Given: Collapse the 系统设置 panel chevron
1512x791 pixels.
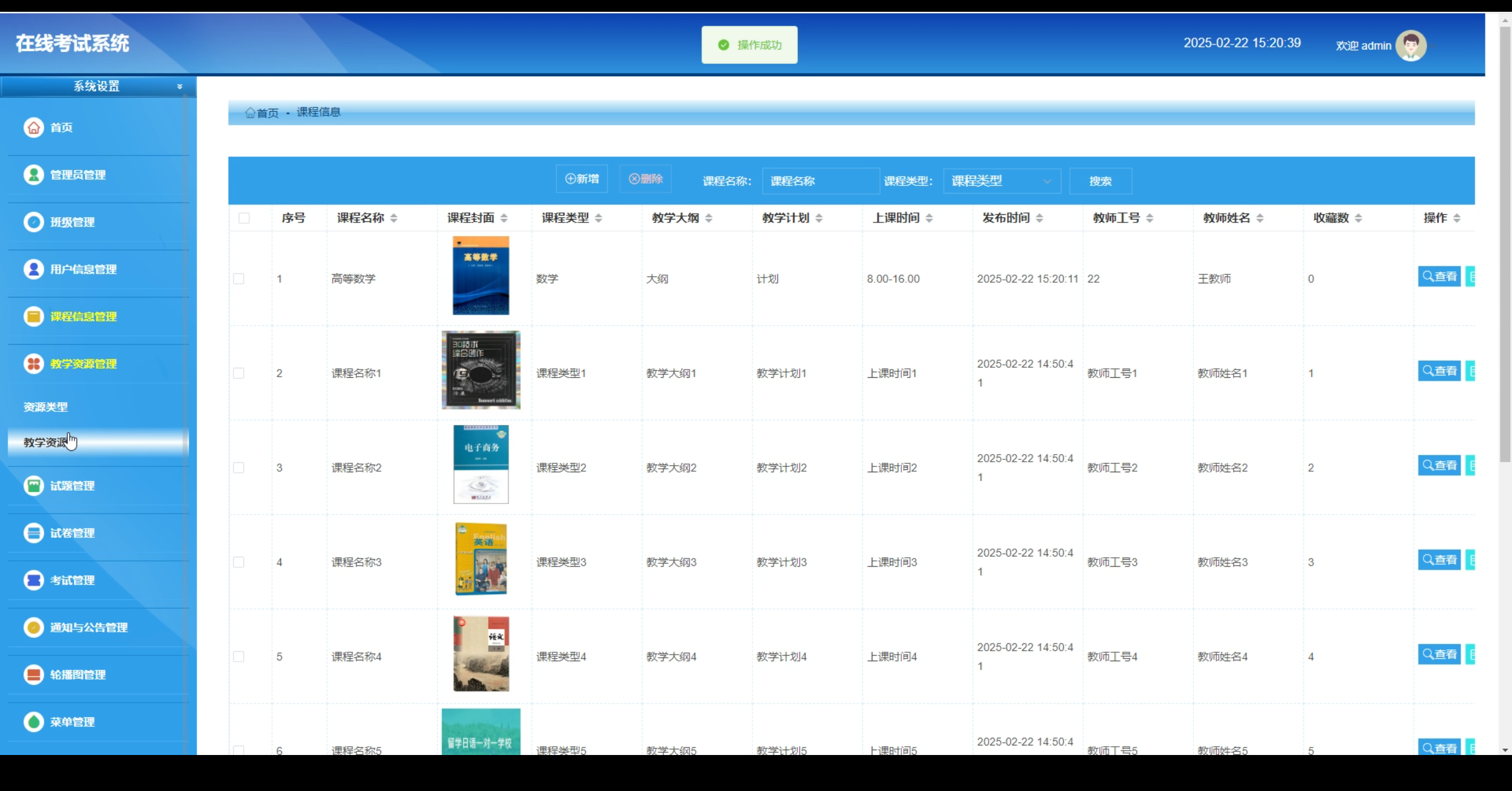Looking at the screenshot, I should tap(179, 86).
